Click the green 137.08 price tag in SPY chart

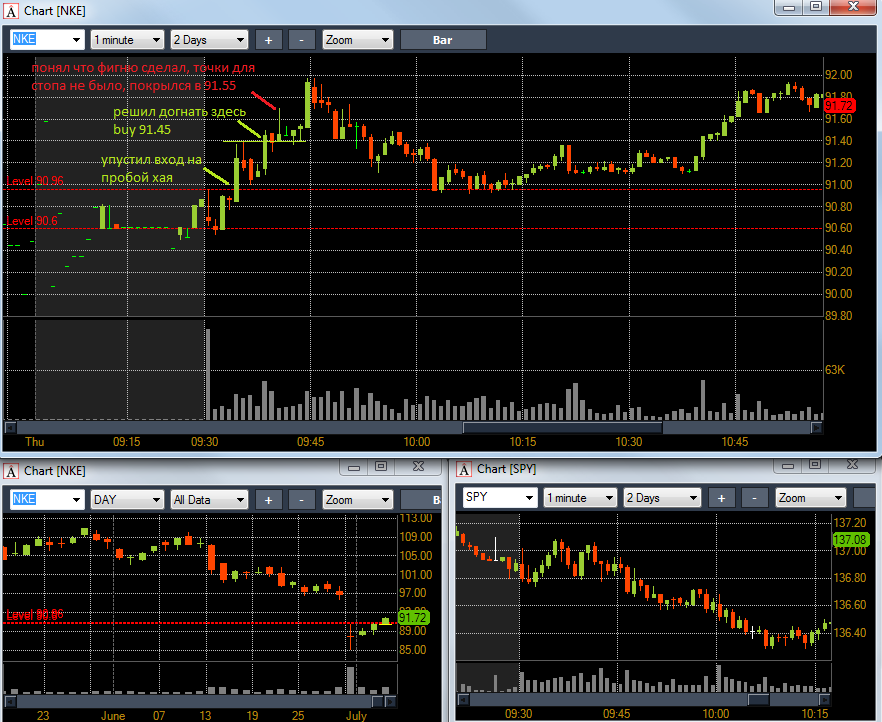tap(850, 540)
